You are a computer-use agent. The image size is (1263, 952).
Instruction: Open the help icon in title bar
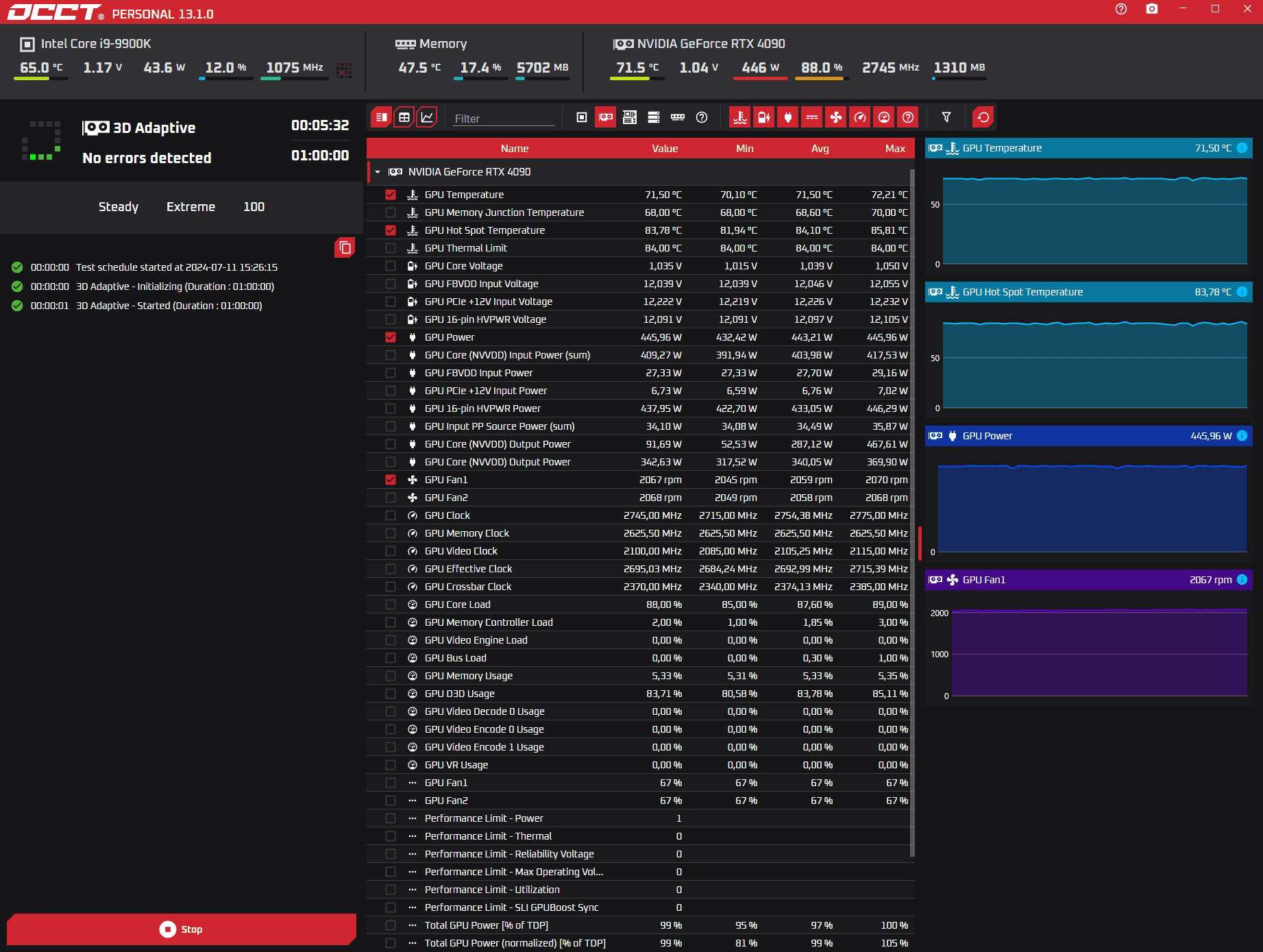coord(1121,9)
